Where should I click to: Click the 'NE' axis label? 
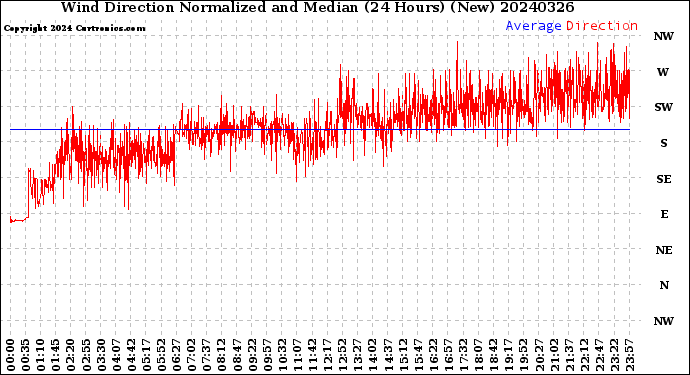[664, 250]
